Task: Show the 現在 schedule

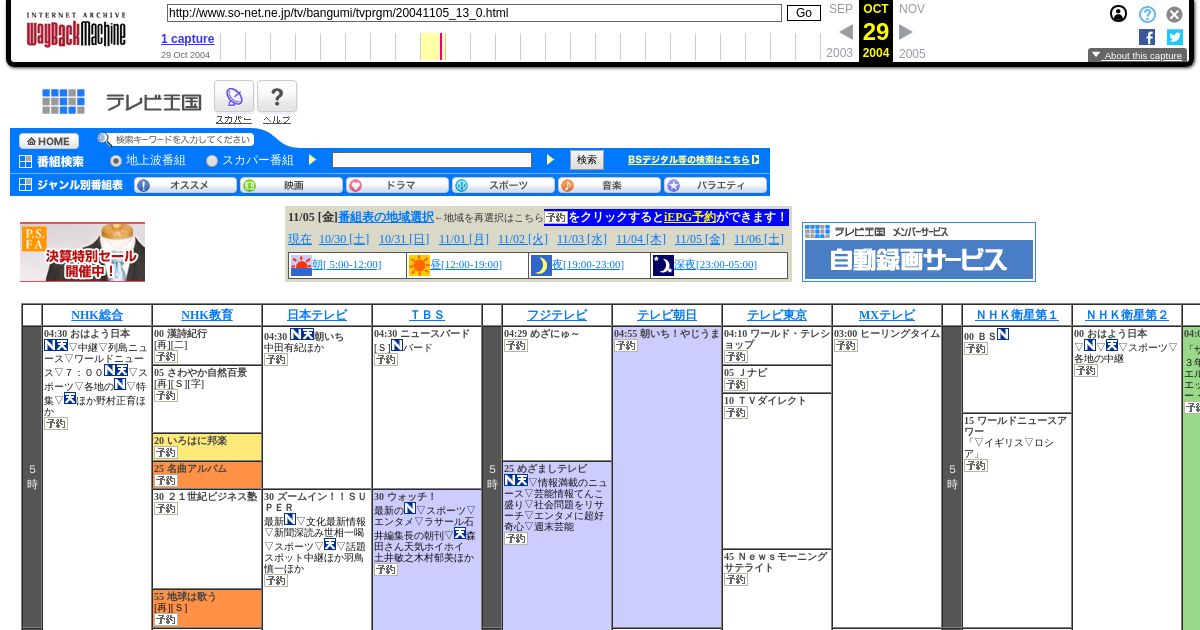Action: tap(300, 240)
